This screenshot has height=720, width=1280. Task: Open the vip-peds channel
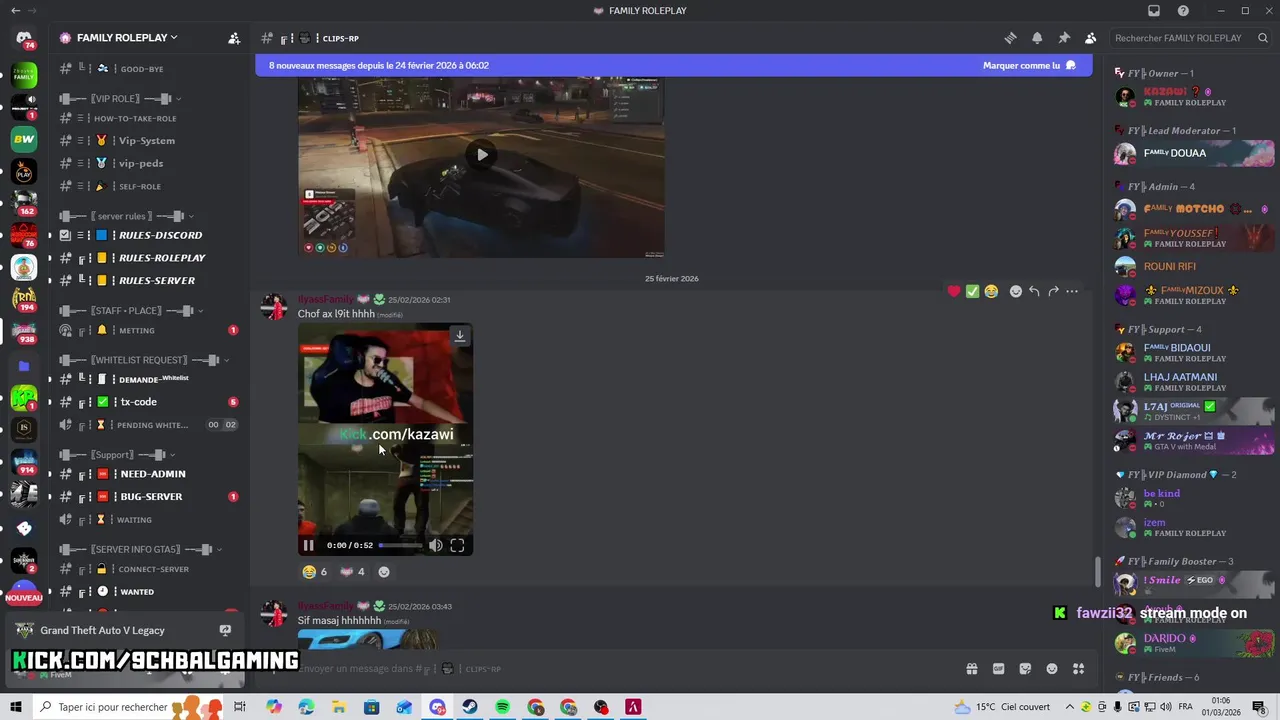pyautogui.click(x=148, y=163)
